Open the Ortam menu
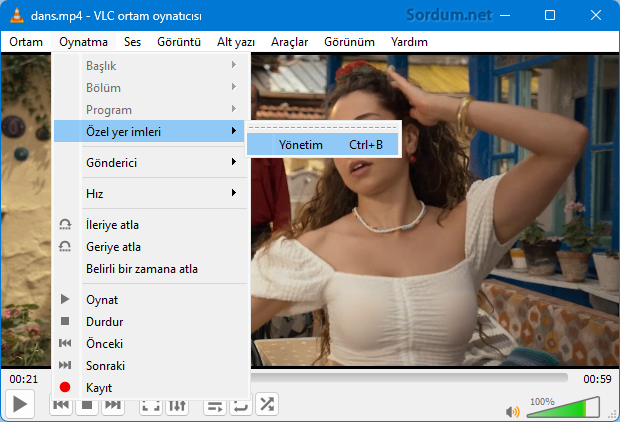 [x=26, y=42]
